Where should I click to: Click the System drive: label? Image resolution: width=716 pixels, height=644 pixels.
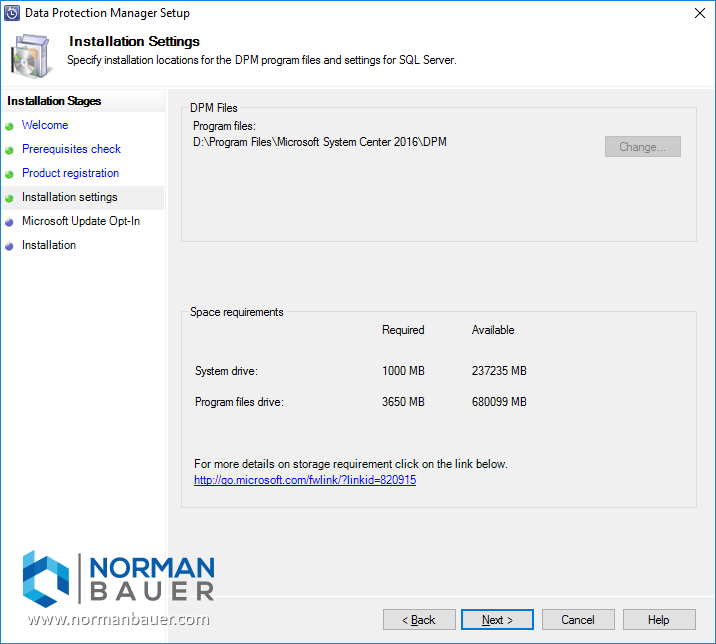pyautogui.click(x=226, y=371)
